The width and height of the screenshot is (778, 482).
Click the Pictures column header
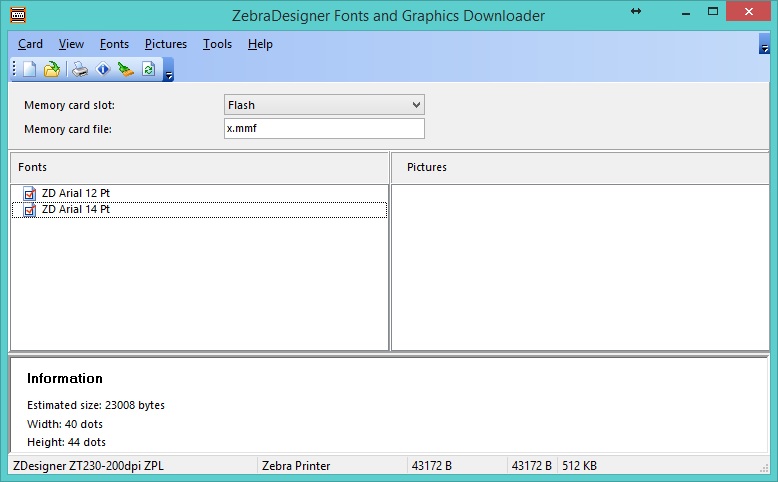click(580, 167)
